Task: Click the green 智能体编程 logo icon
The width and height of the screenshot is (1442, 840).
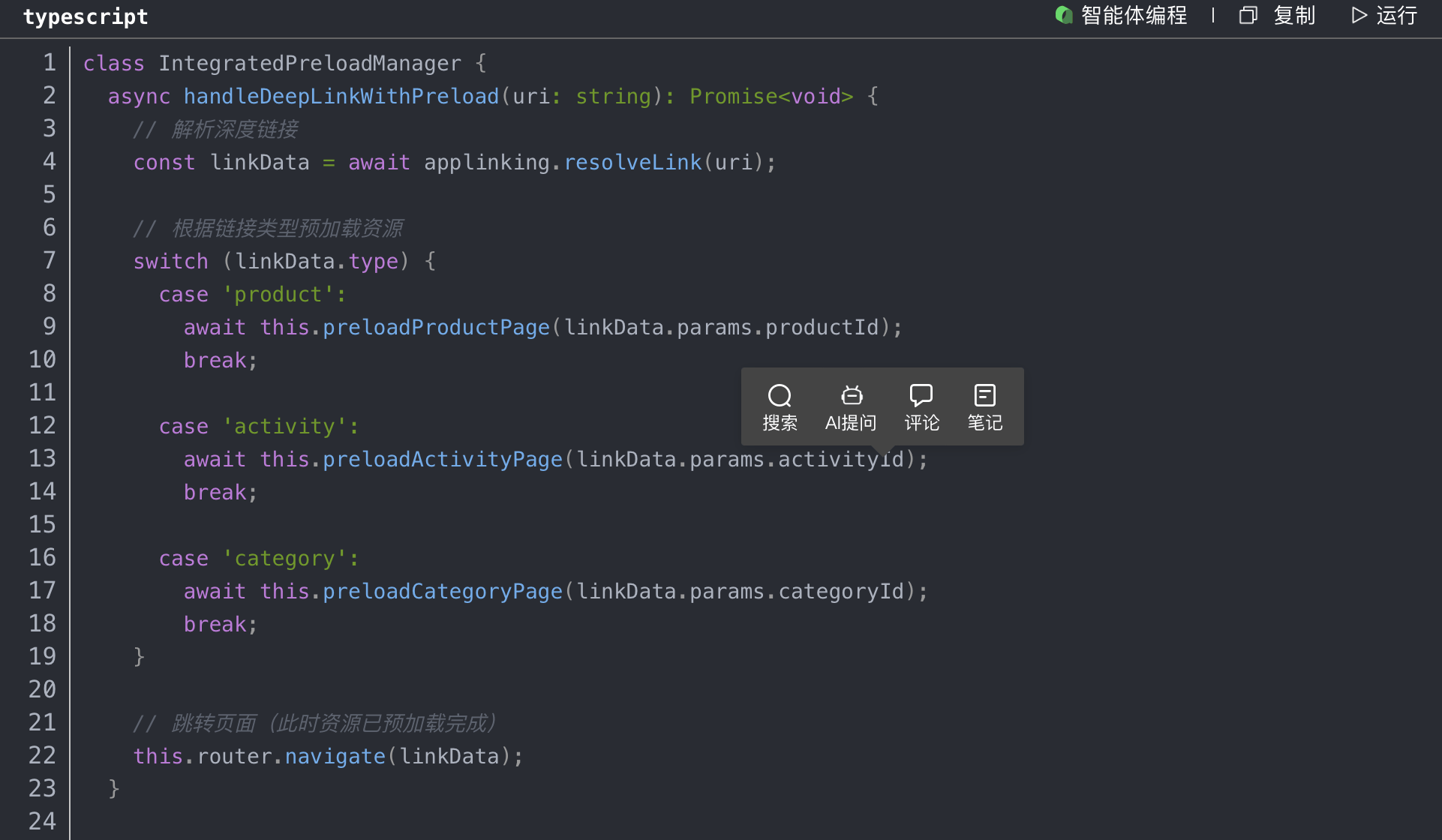Action: (1063, 15)
